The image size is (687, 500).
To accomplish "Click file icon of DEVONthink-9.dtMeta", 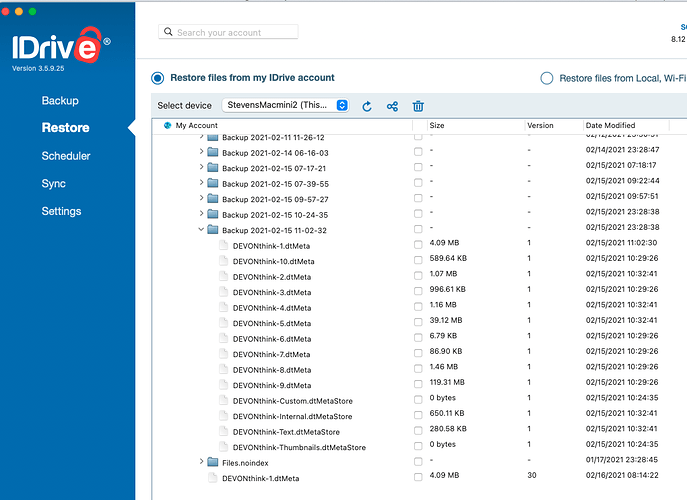I will point(223,385).
